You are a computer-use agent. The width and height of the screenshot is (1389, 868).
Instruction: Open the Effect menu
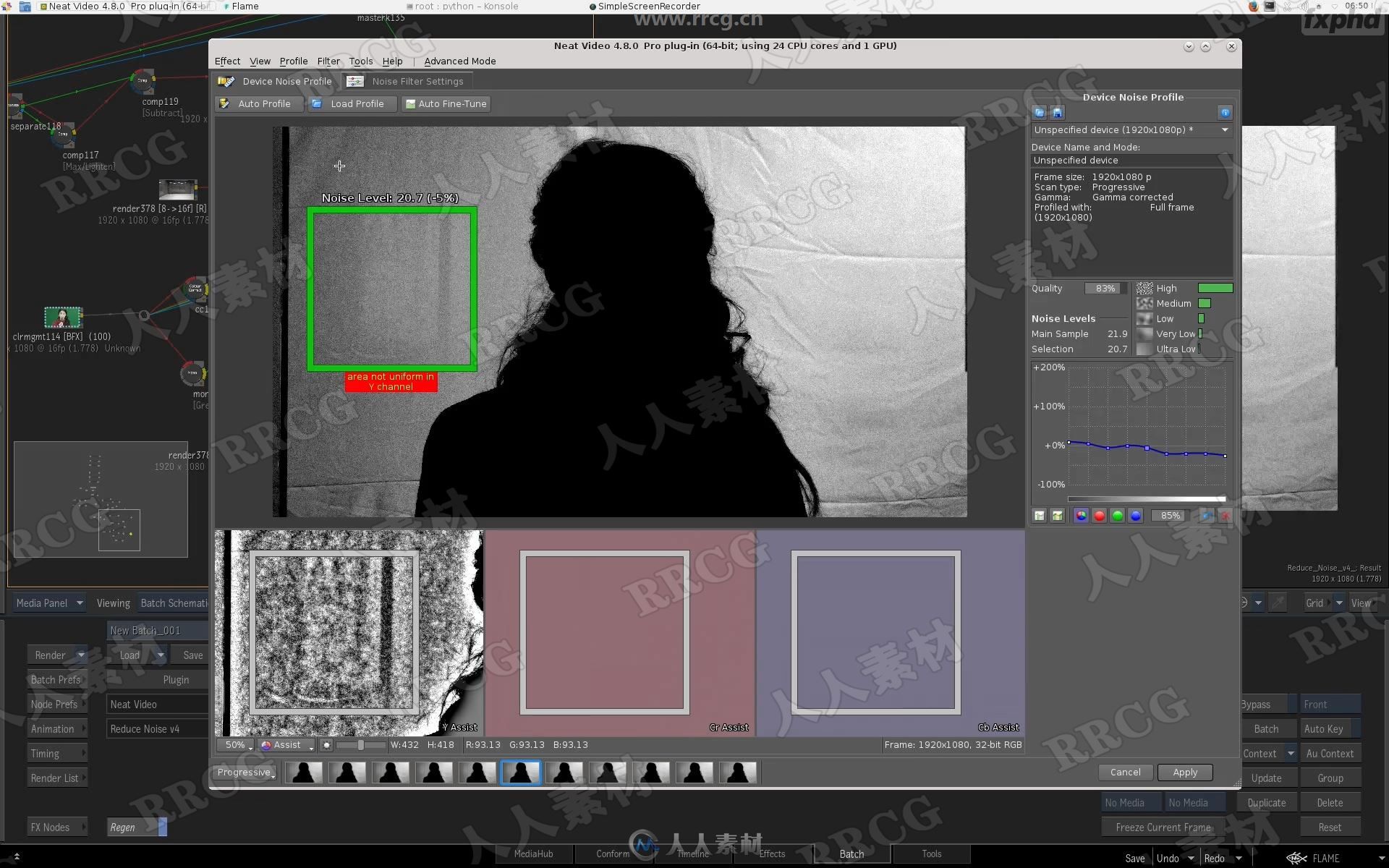point(226,62)
